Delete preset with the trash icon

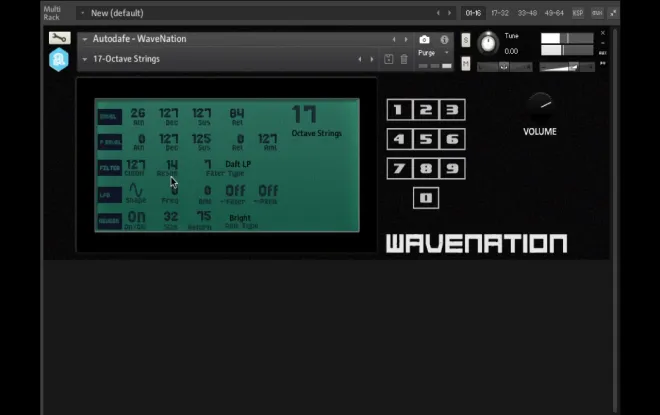[404, 59]
